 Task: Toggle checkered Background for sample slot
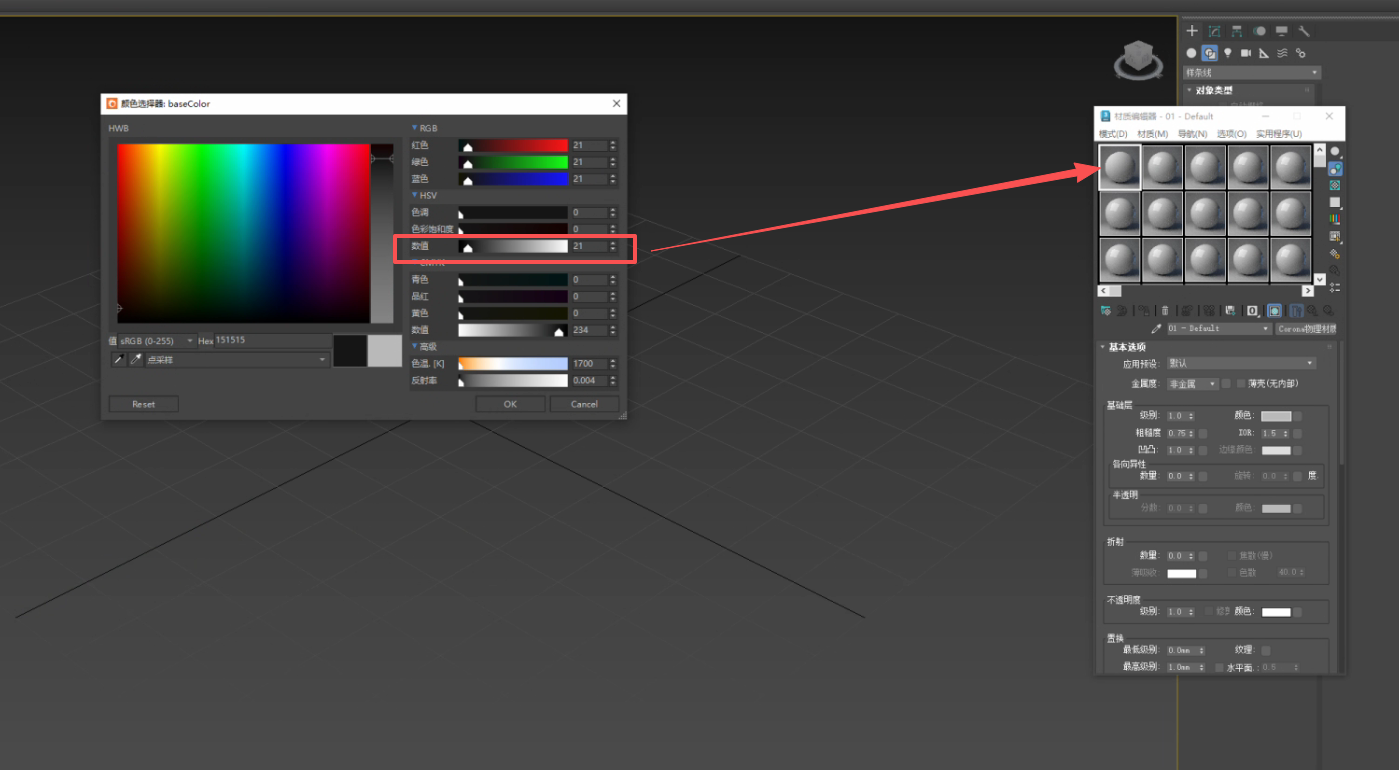(1335, 186)
